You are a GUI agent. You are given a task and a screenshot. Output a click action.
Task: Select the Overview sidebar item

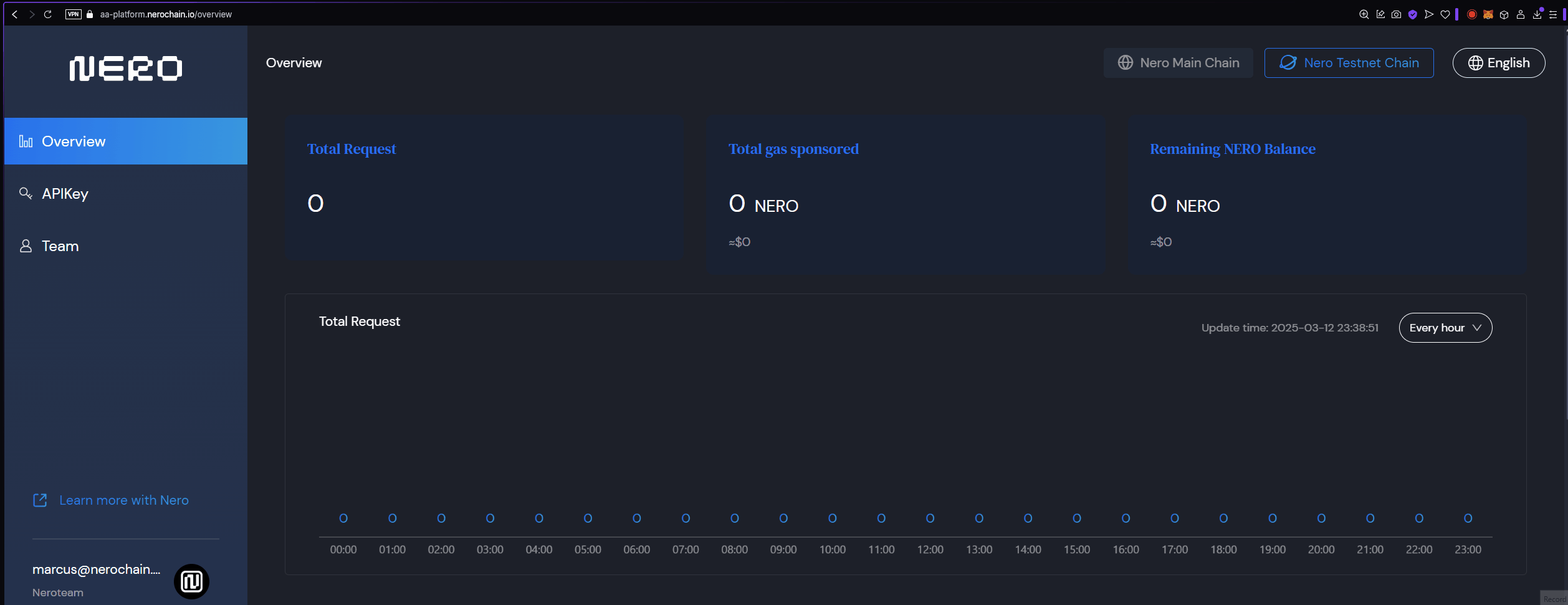pyautogui.click(x=74, y=141)
